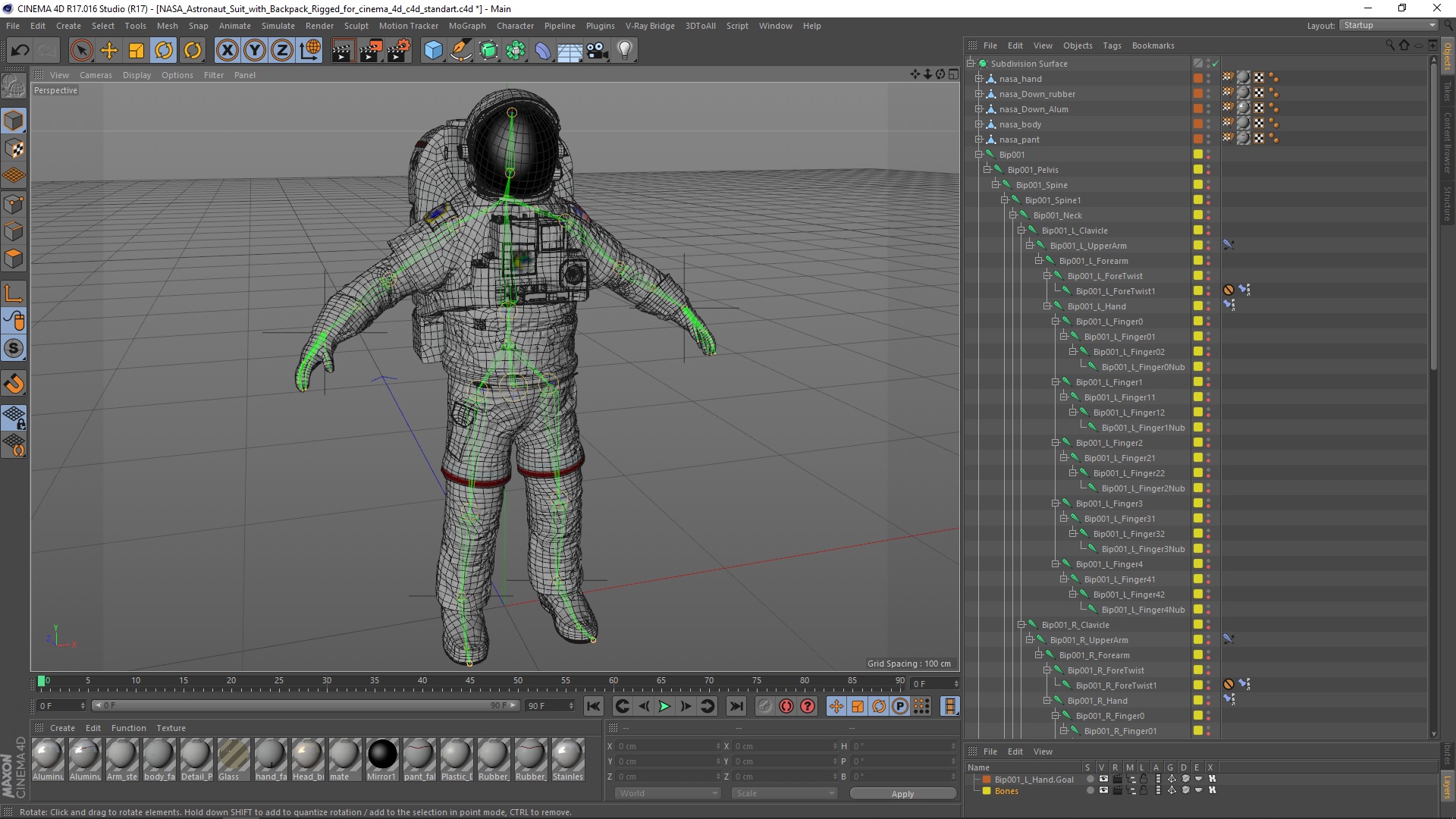Click Make Editable icon in left toolbar
The image size is (1456, 819).
[x=14, y=86]
